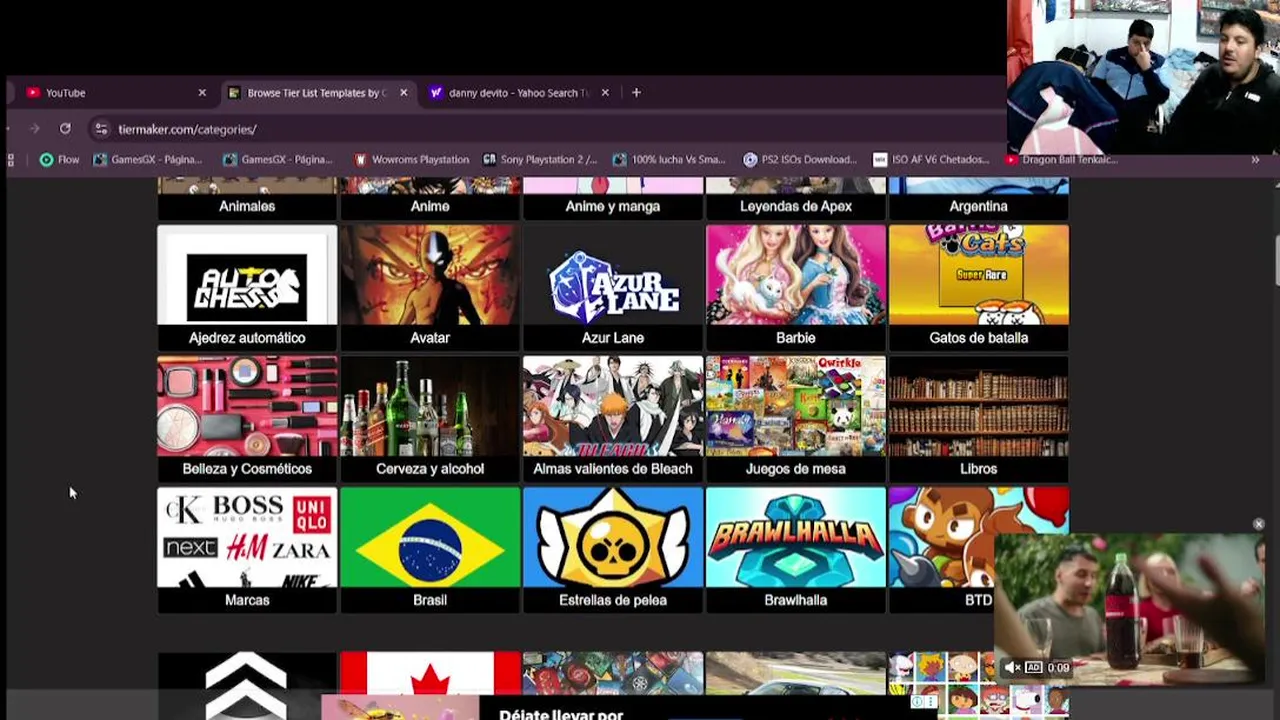Open the 100% lucha Vs Sma bookmark
1280x720 pixels.
click(x=669, y=159)
